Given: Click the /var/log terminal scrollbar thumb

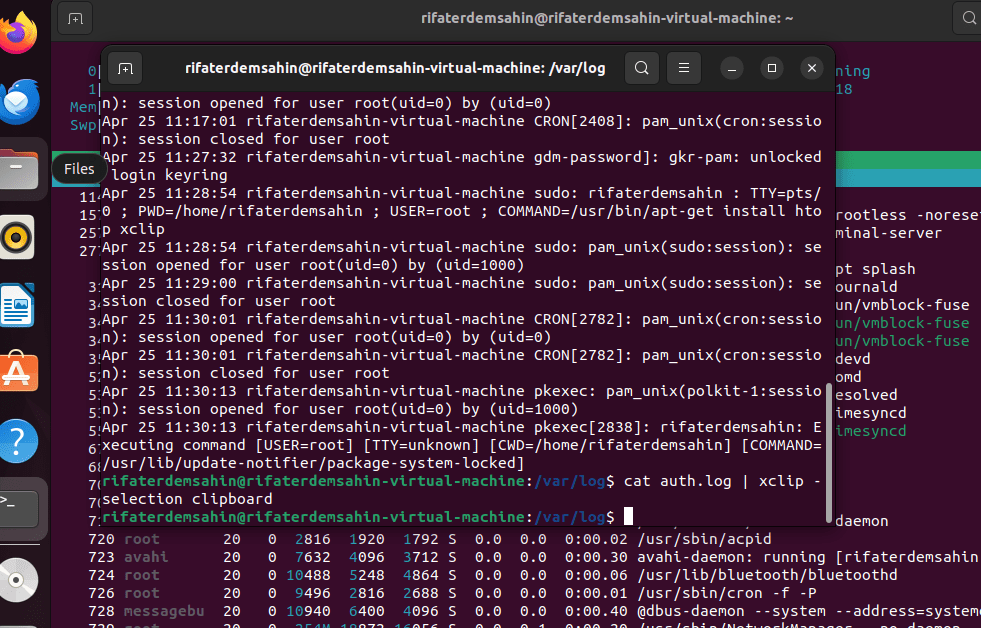Looking at the screenshot, I should pos(830,452).
